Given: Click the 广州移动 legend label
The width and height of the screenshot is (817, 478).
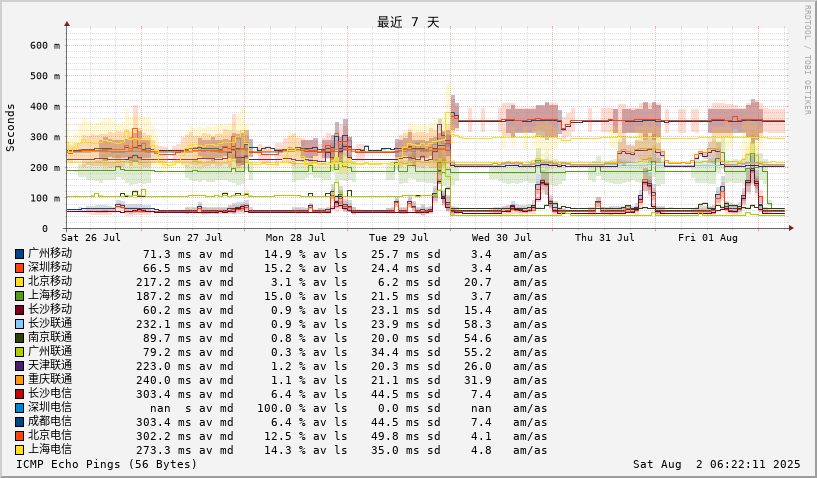Looking at the screenshot, I should click(x=50, y=253).
